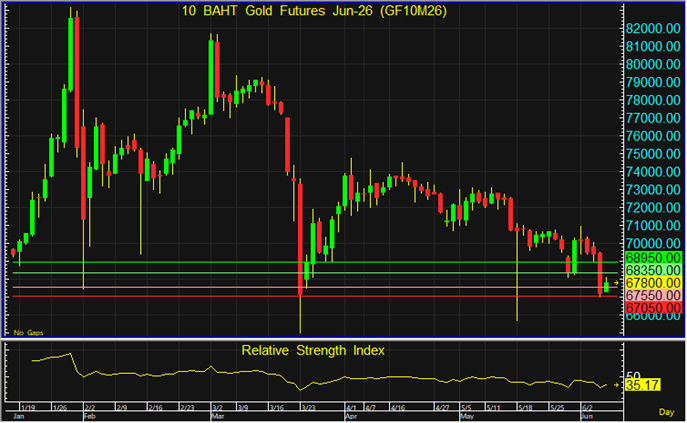Click the 80000.00 price axis label
Image resolution: width=687 pixels, height=423 pixels.
(653, 64)
